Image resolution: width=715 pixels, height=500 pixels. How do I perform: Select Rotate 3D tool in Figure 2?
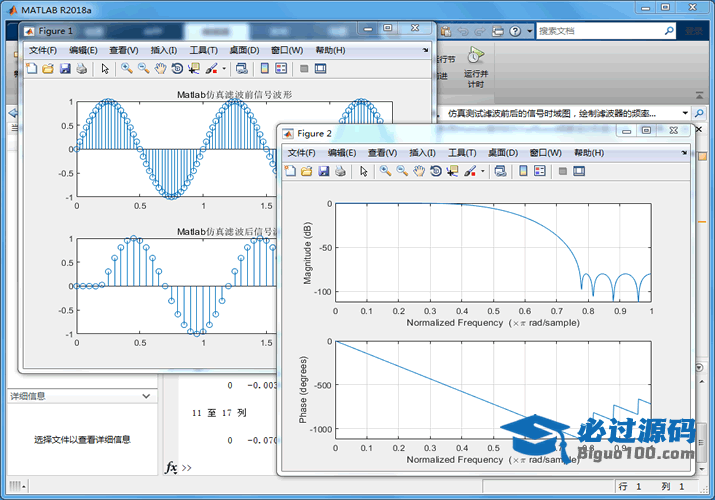click(435, 171)
